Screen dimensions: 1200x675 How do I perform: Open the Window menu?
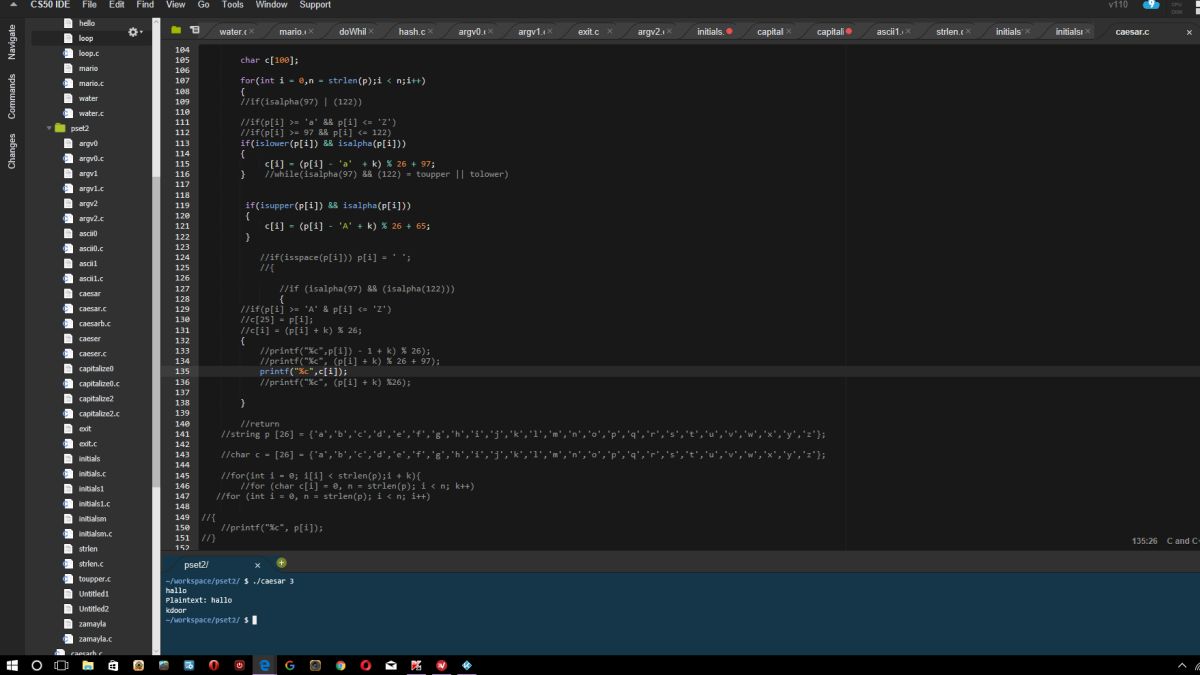click(271, 5)
